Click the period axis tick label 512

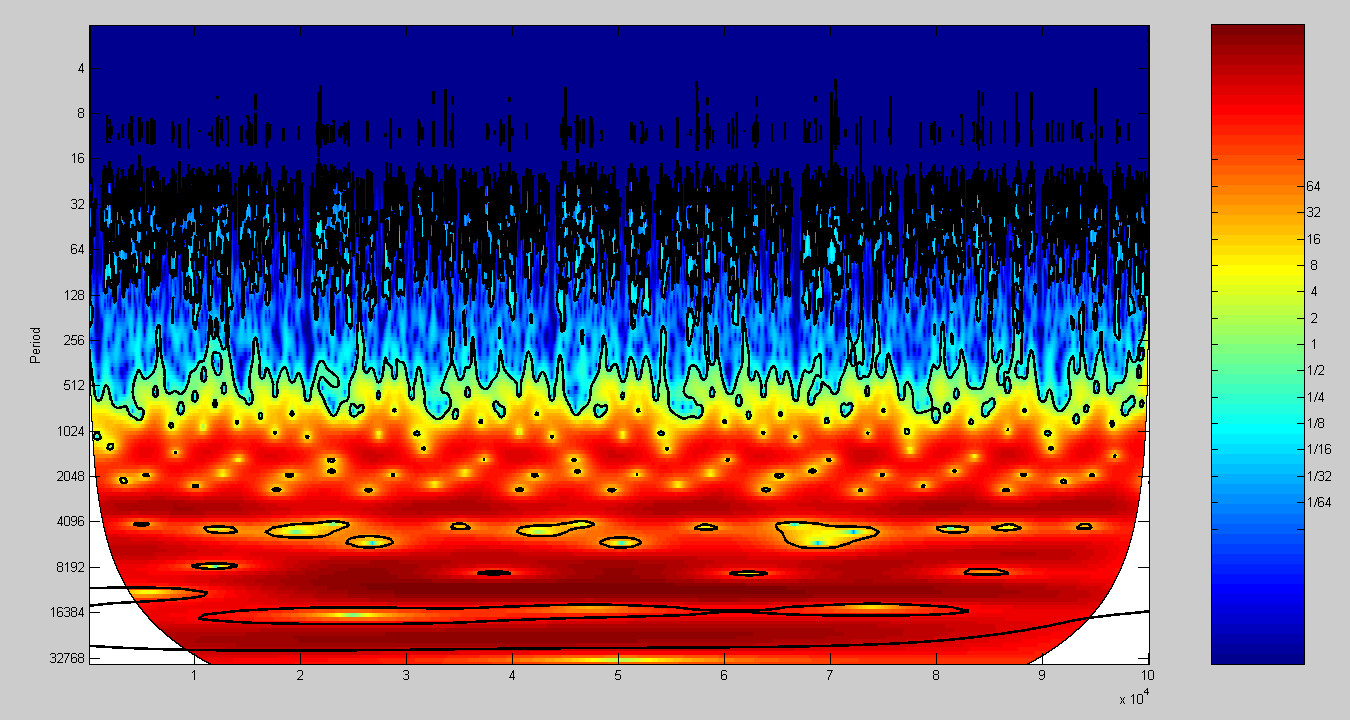click(x=75, y=386)
